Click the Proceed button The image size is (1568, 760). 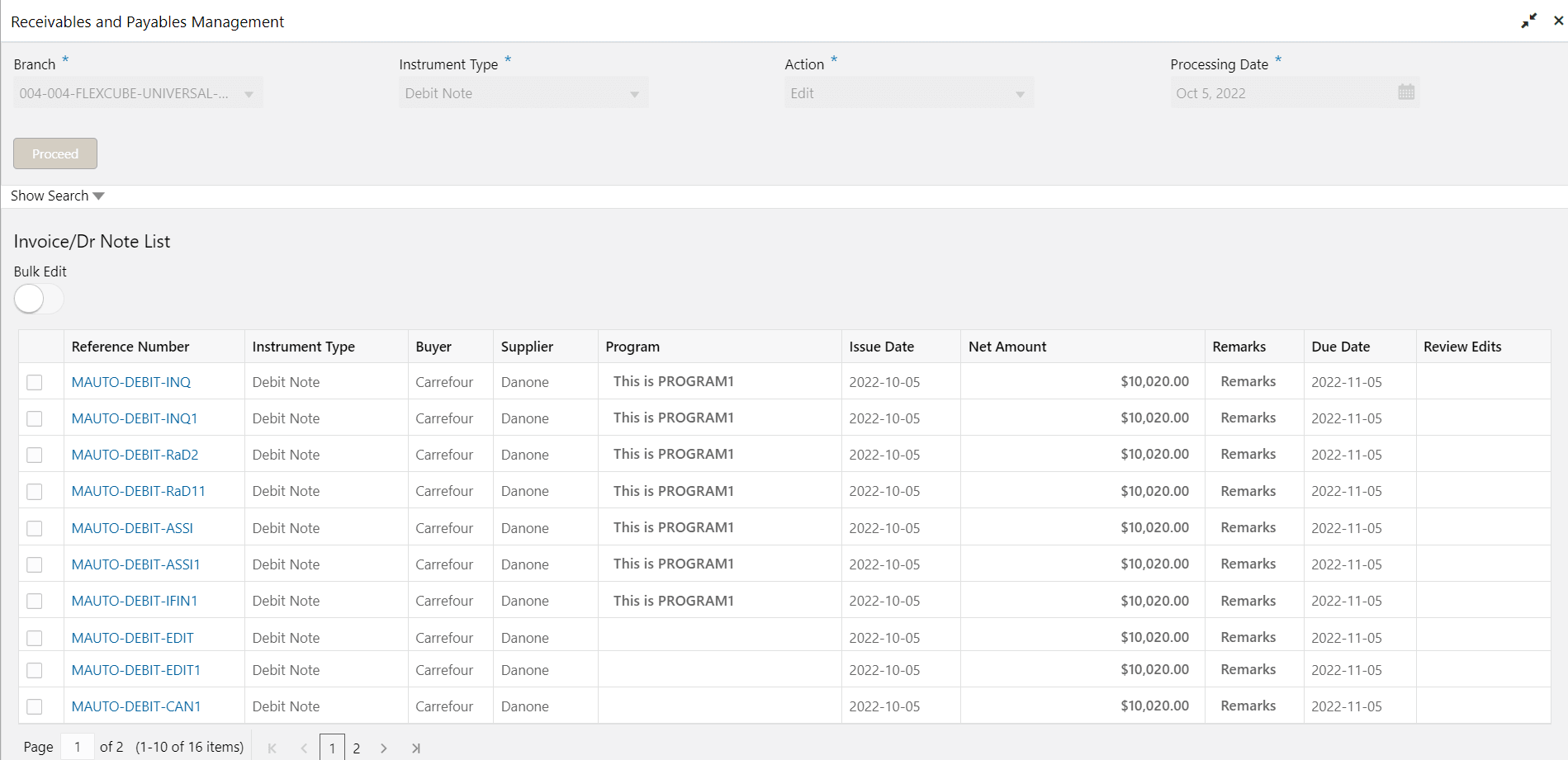click(55, 153)
